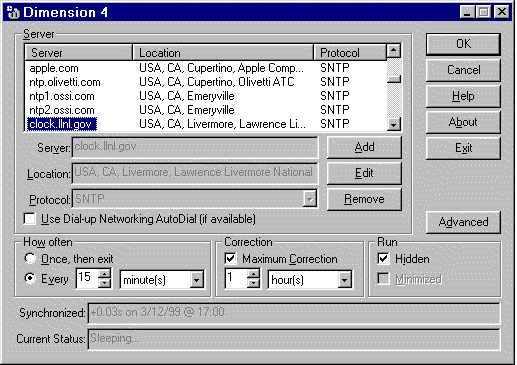Click the Exit button

click(x=463, y=148)
